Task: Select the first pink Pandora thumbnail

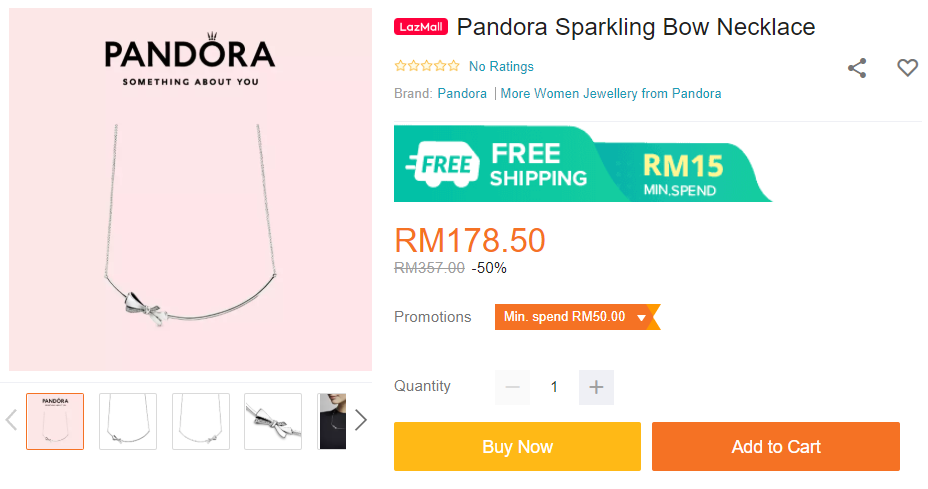Action: pyautogui.click(x=55, y=421)
